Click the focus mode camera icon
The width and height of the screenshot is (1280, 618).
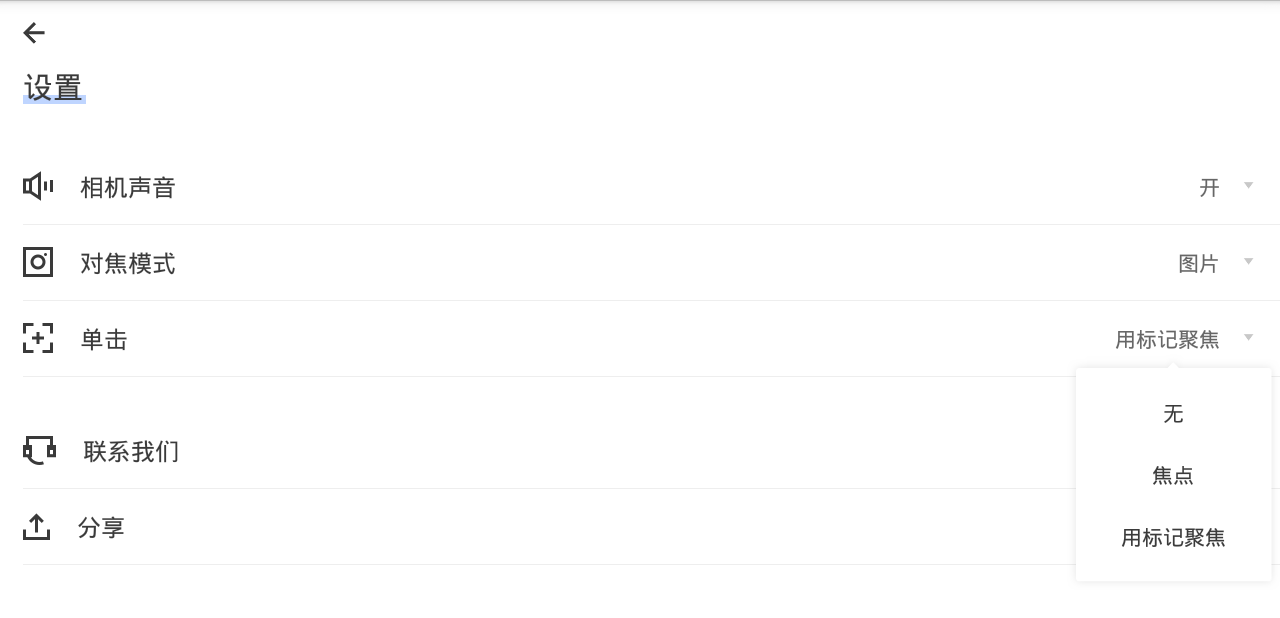coord(38,263)
